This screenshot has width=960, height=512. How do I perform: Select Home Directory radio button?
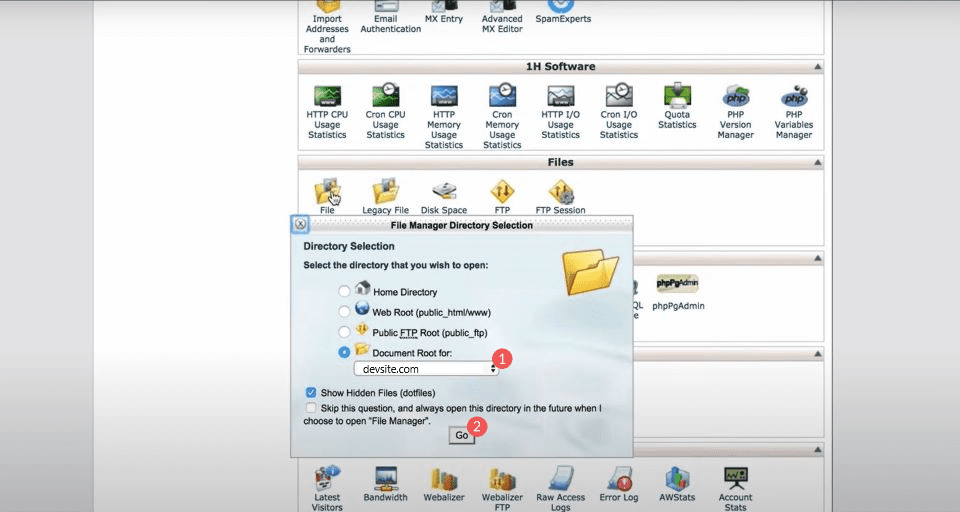[x=344, y=291]
